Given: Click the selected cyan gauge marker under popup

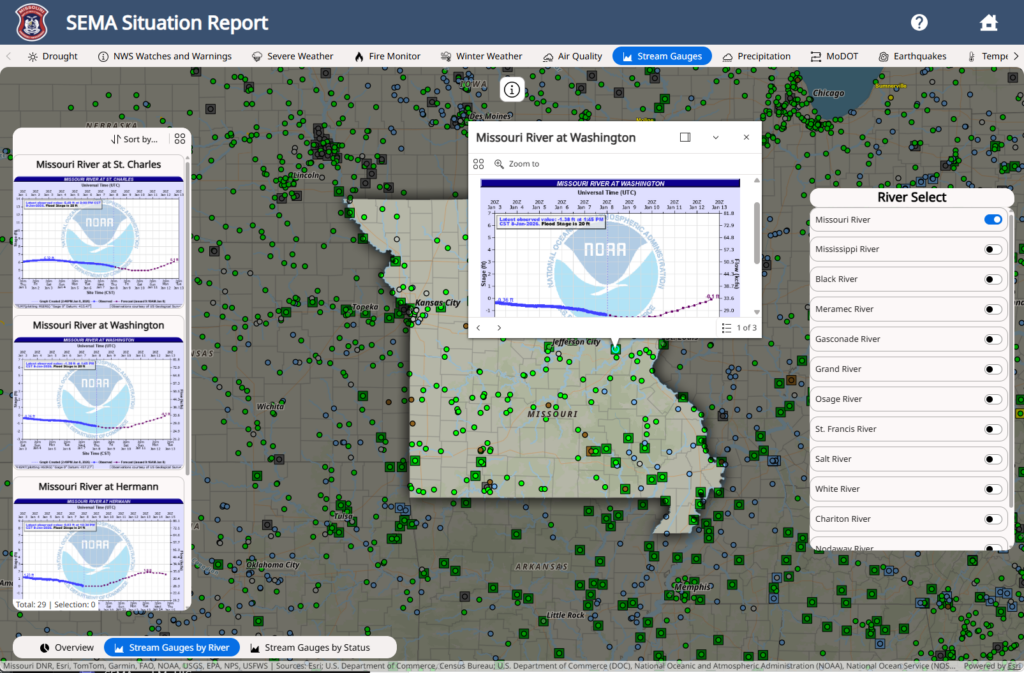Looking at the screenshot, I should tap(615, 350).
